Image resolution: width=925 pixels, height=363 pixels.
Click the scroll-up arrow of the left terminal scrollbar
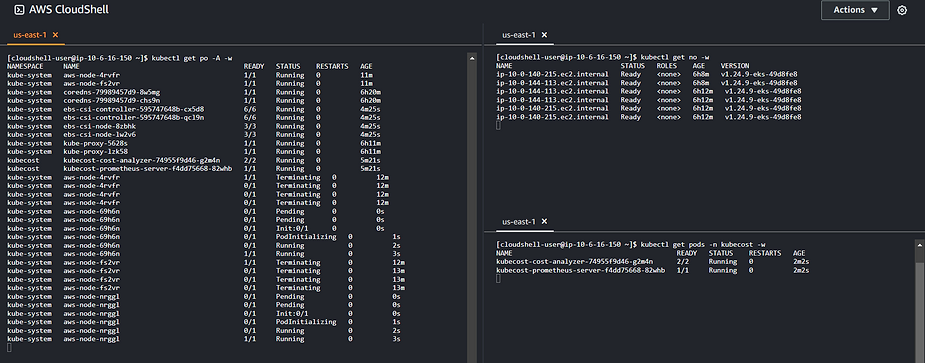click(x=472, y=58)
